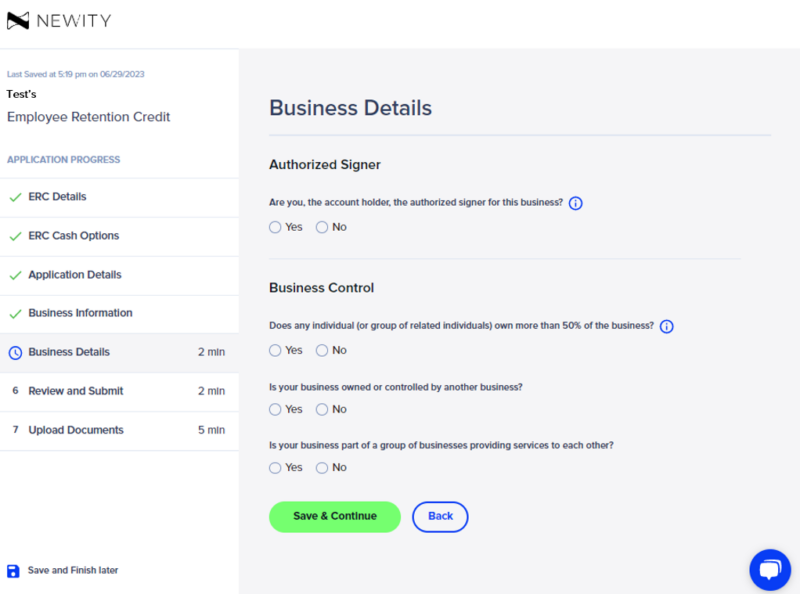800x594 pixels.
Task: Click the Back button
Action: coord(440,516)
